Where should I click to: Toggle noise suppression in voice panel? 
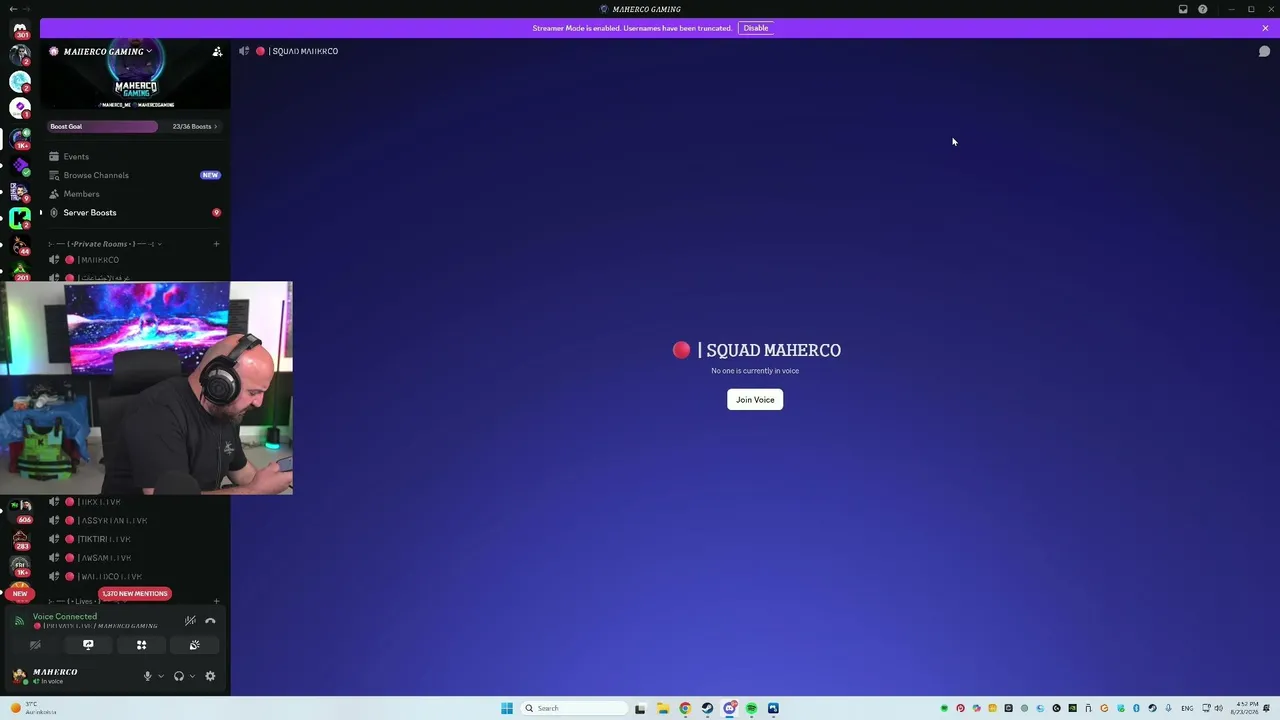[x=190, y=621]
